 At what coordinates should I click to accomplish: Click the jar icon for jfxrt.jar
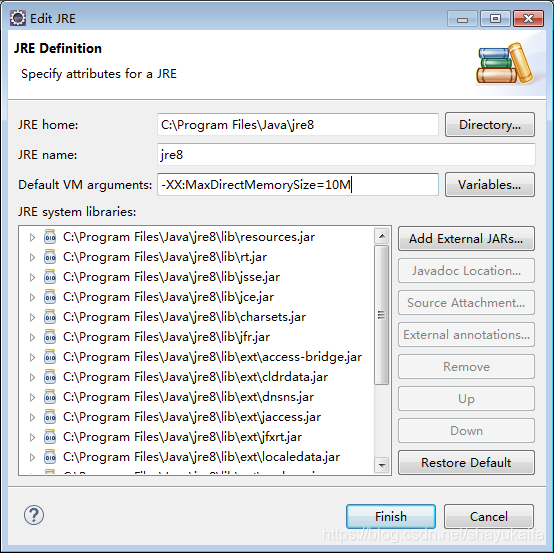(x=50, y=437)
